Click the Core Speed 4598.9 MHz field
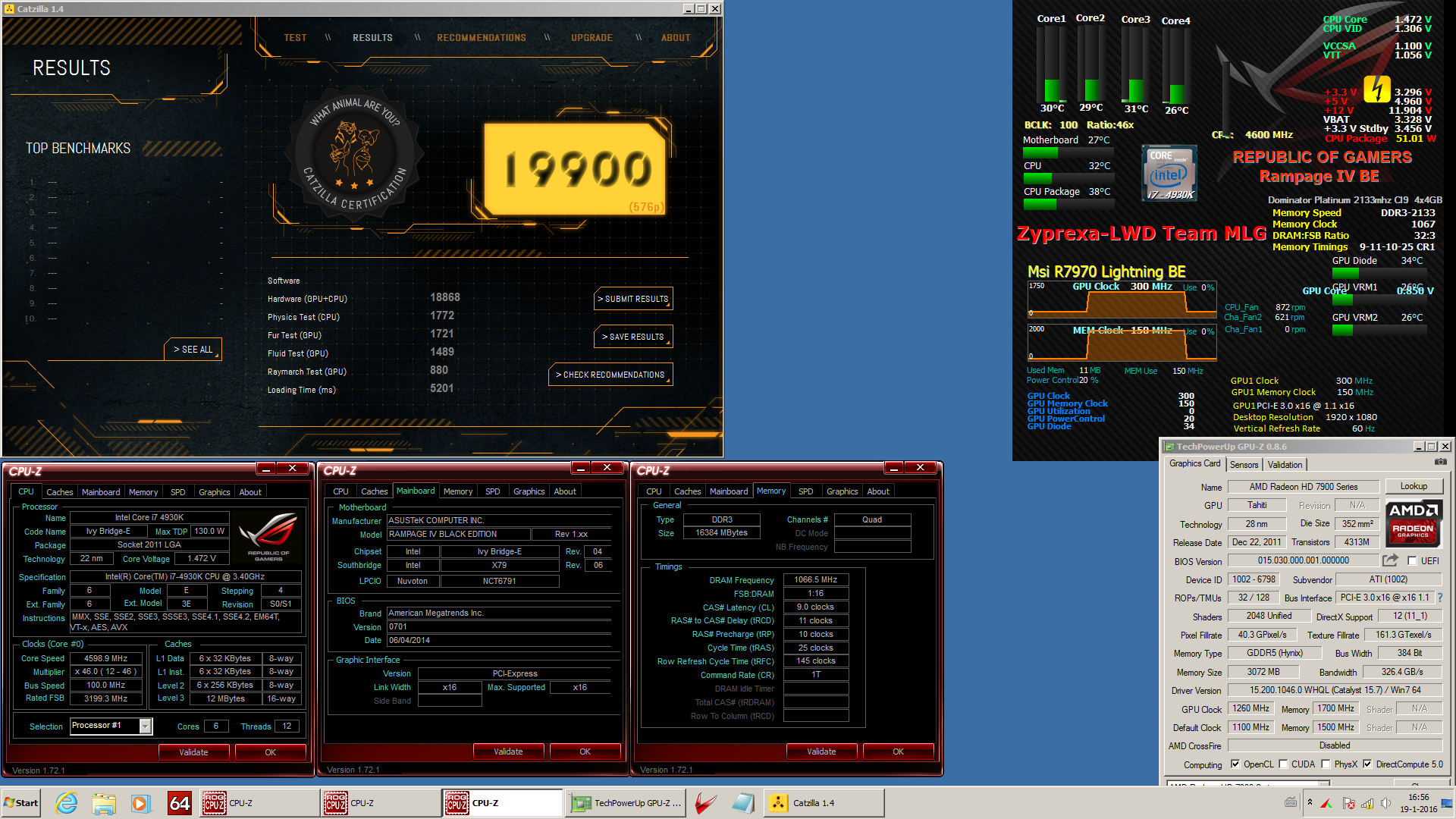This screenshot has width=1456, height=819. point(106,658)
